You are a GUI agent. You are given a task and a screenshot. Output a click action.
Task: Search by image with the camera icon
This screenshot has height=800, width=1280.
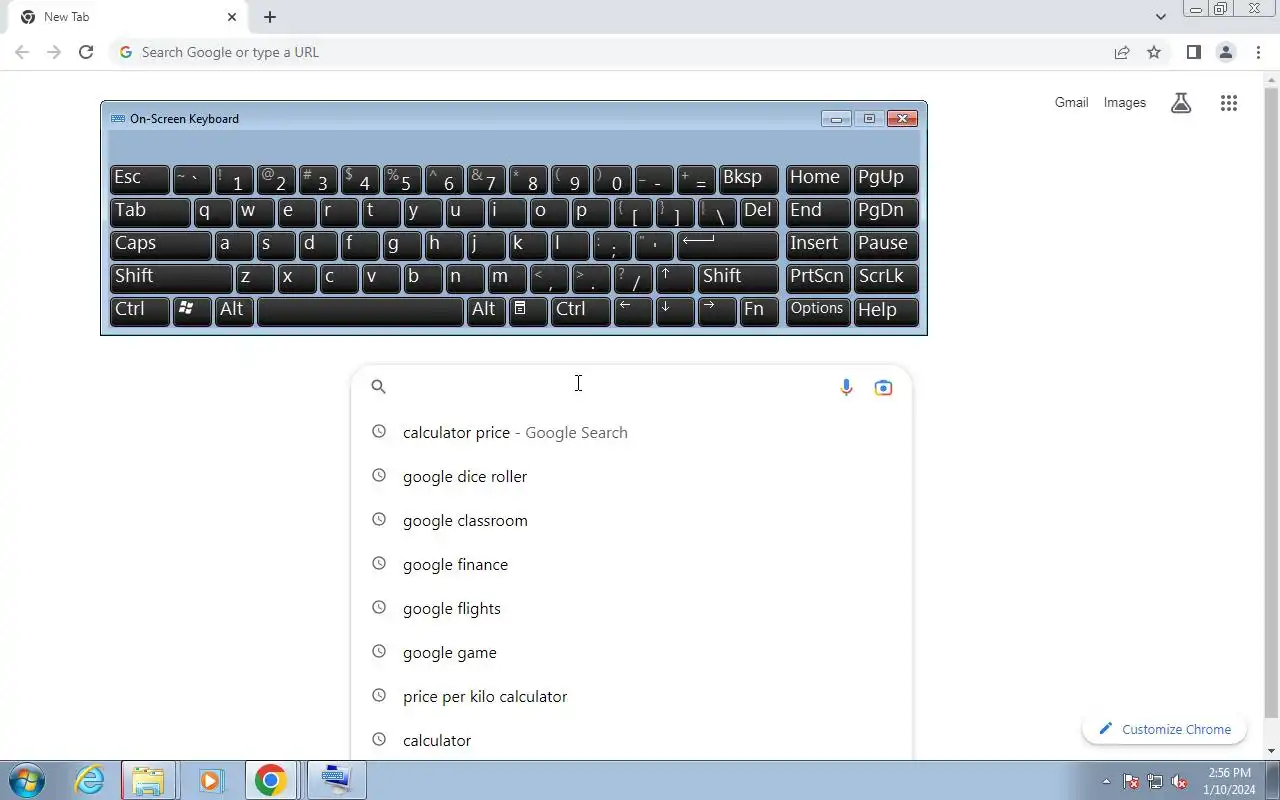point(883,387)
